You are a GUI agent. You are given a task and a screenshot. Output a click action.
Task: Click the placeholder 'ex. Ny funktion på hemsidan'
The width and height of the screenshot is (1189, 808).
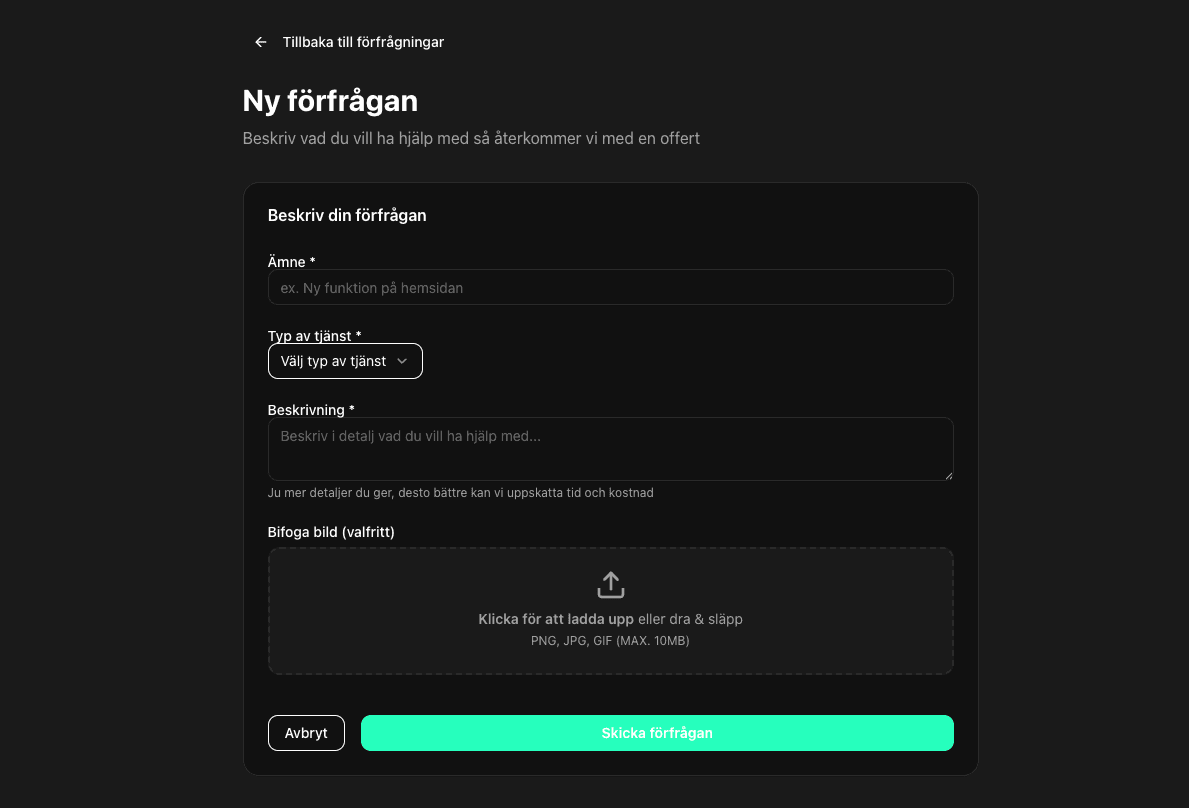click(372, 288)
